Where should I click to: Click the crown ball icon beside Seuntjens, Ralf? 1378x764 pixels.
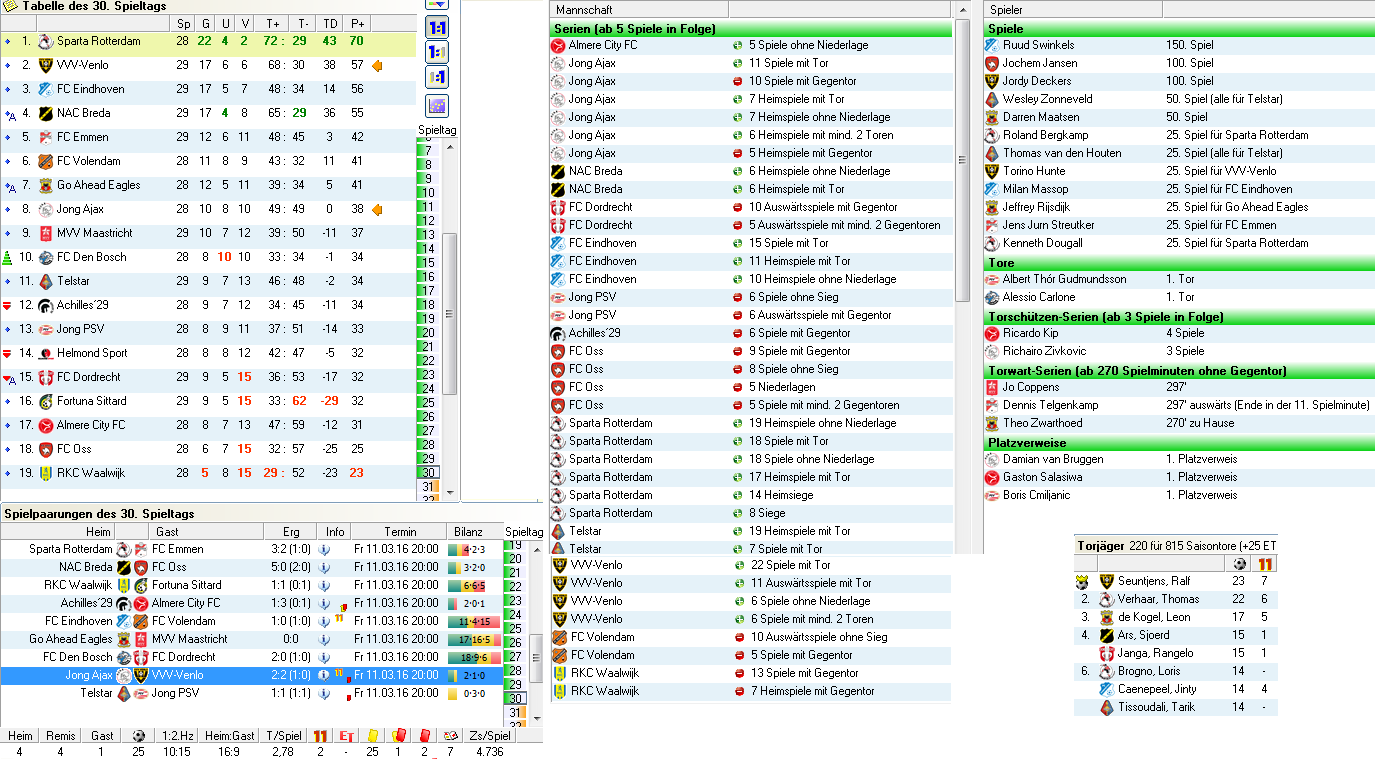(1082, 581)
